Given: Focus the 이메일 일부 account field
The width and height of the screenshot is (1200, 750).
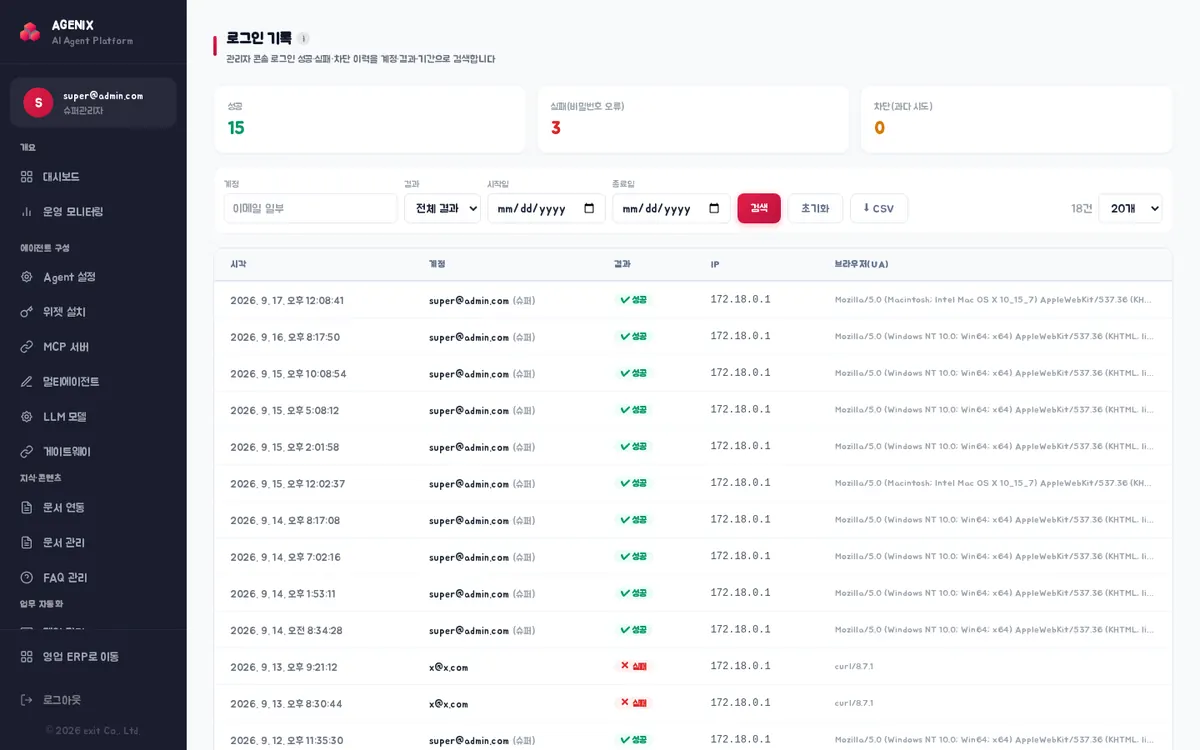Looking at the screenshot, I should [x=311, y=208].
